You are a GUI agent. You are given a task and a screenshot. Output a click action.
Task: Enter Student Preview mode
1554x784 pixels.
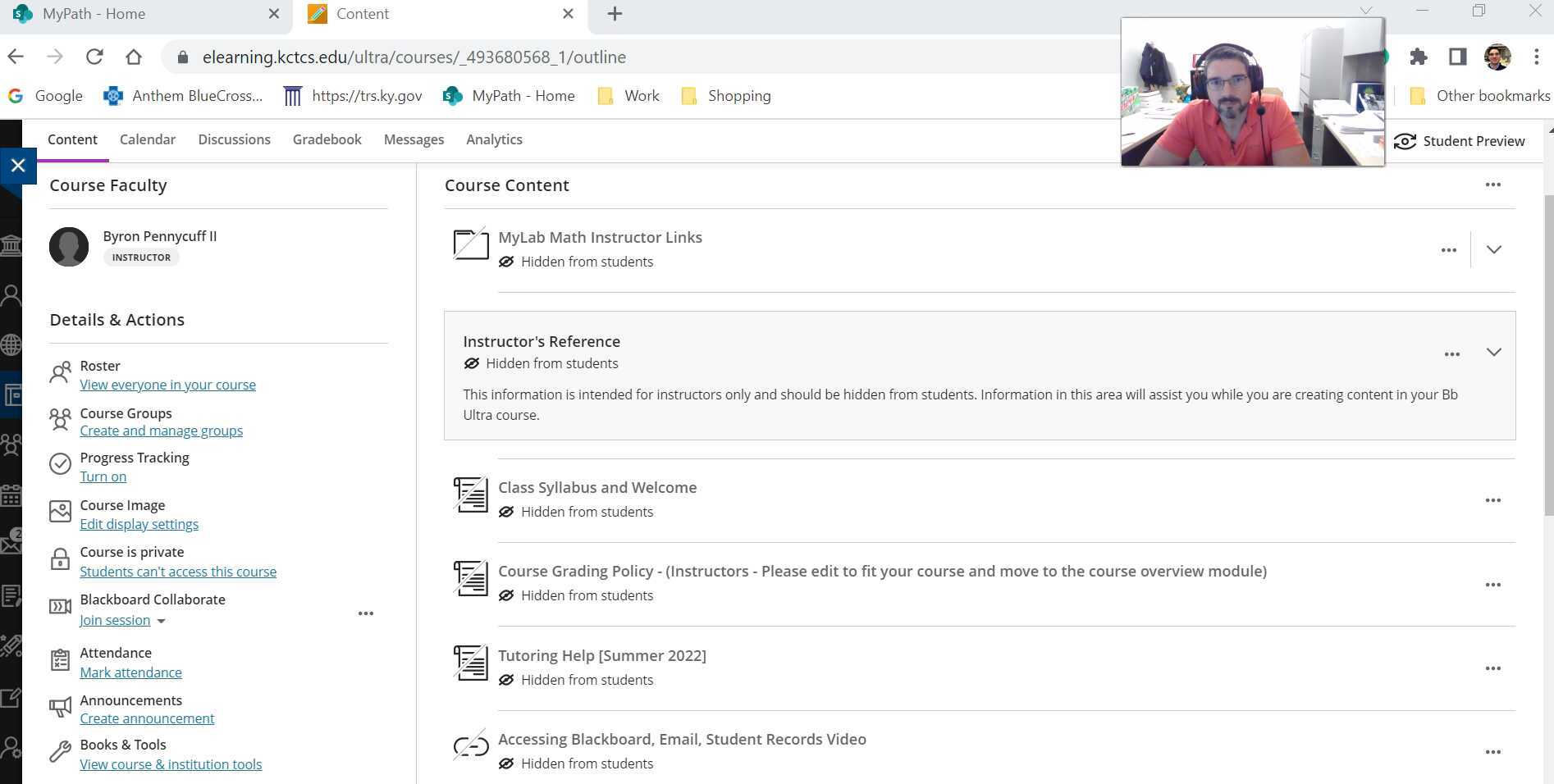point(1461,140)
